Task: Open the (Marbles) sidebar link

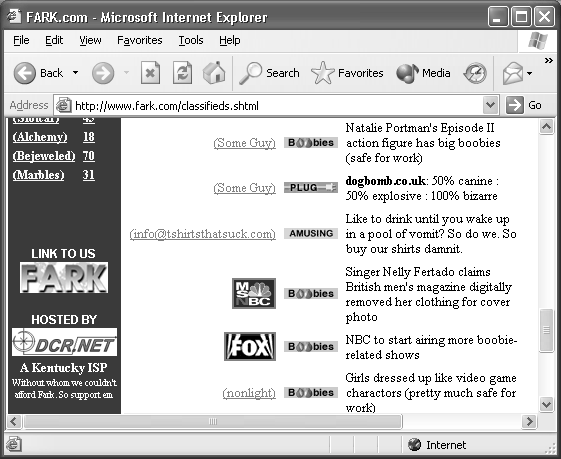Action: coord(38,175)
